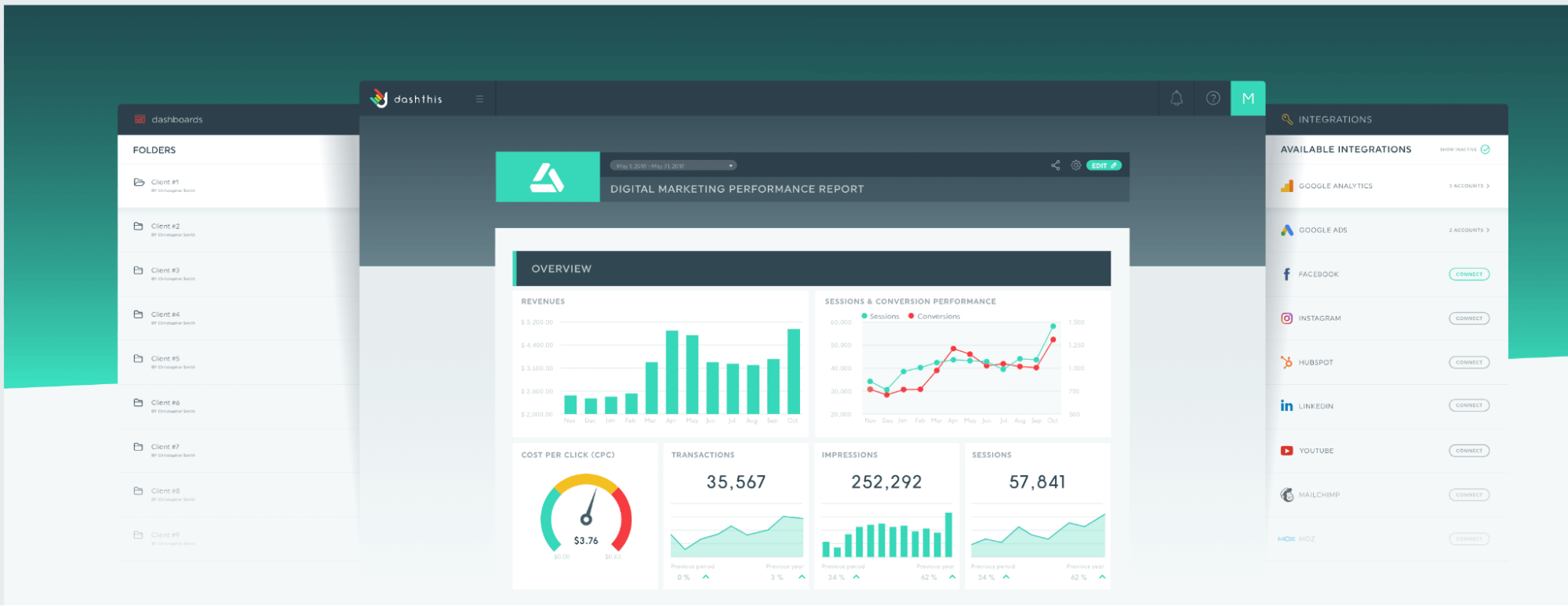
Task: Open the help question mark icon
Action: pyautogui.click(x=1213, y=98)
